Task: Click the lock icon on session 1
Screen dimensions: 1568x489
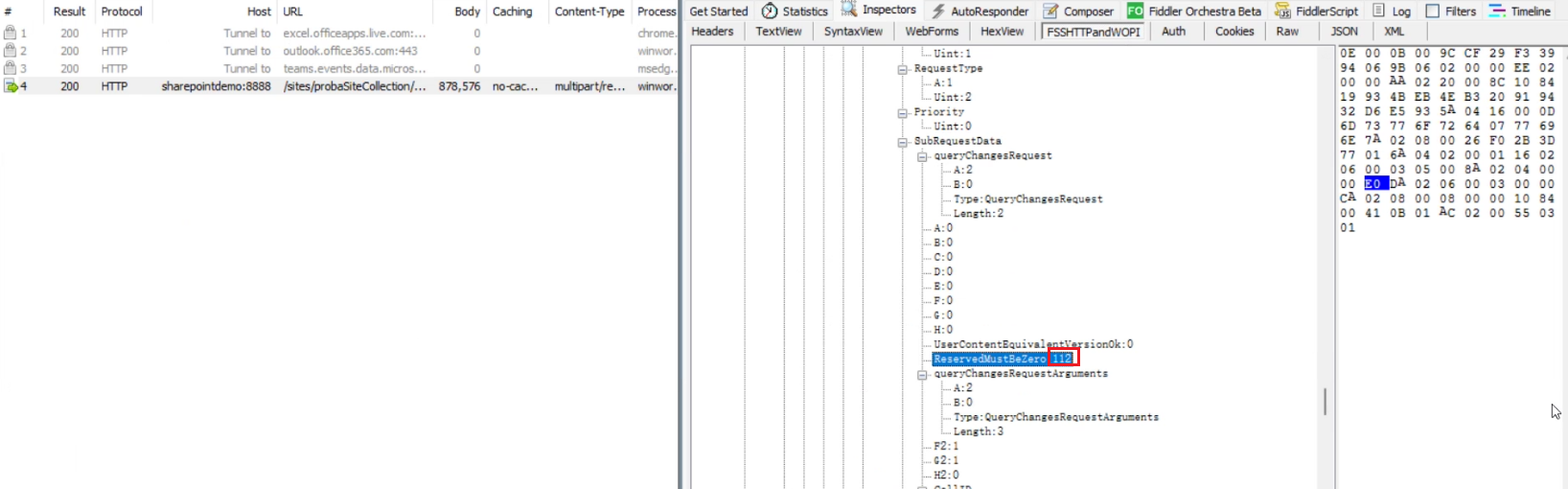Action: (10, 33)
